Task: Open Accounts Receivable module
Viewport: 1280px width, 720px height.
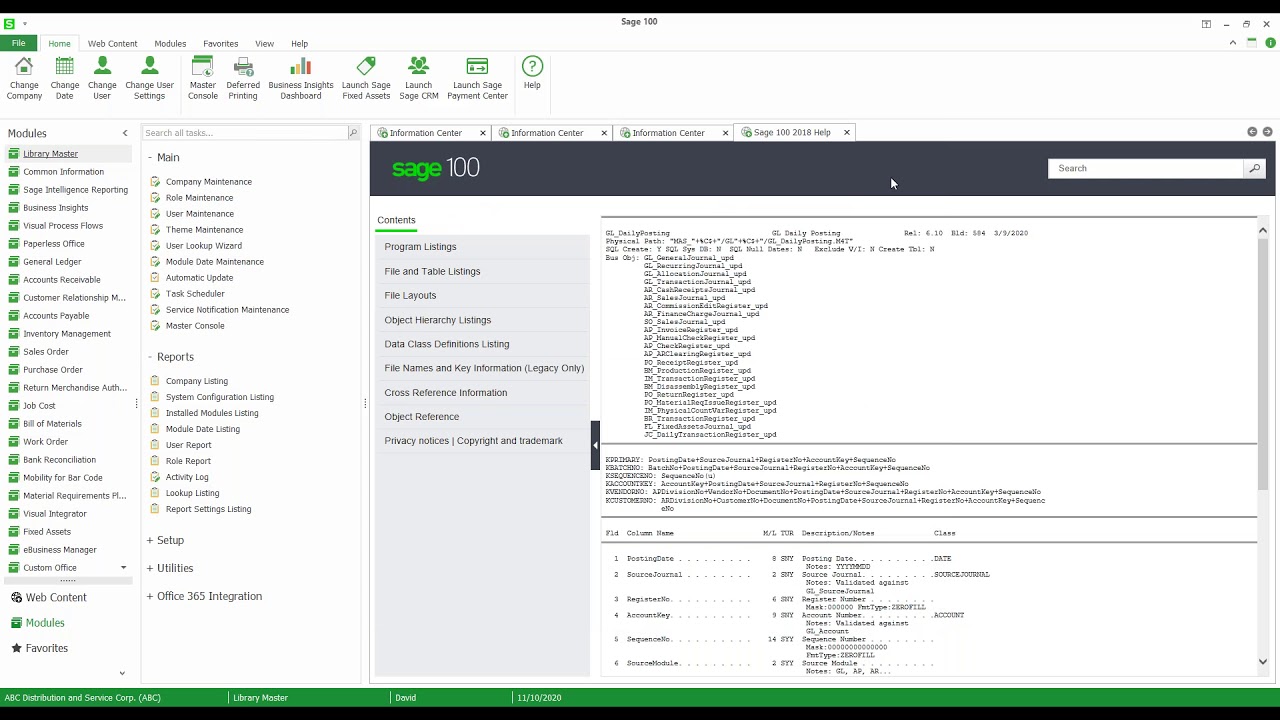Action: click(61, 280)
